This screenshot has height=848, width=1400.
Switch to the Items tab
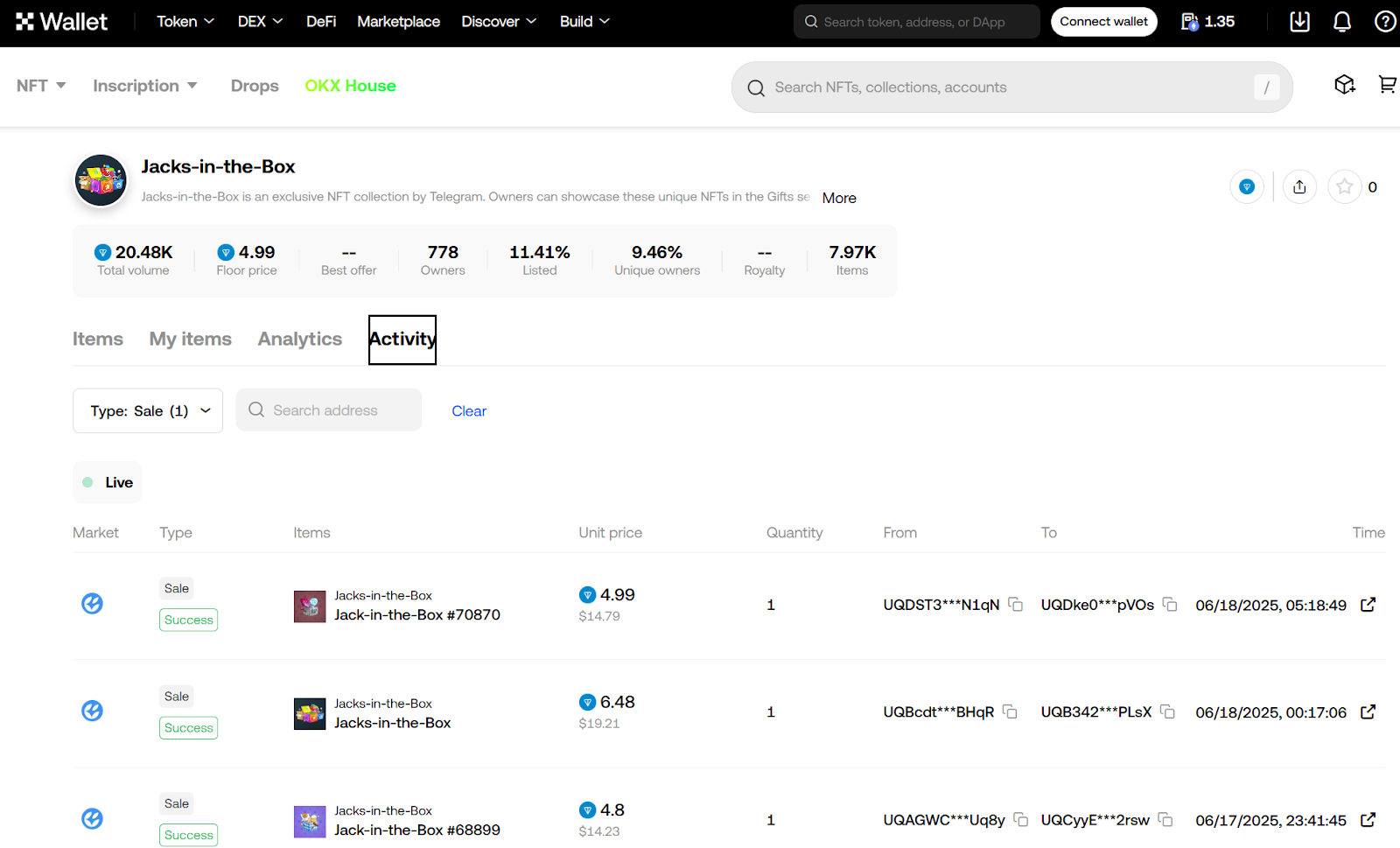point(98,339)
